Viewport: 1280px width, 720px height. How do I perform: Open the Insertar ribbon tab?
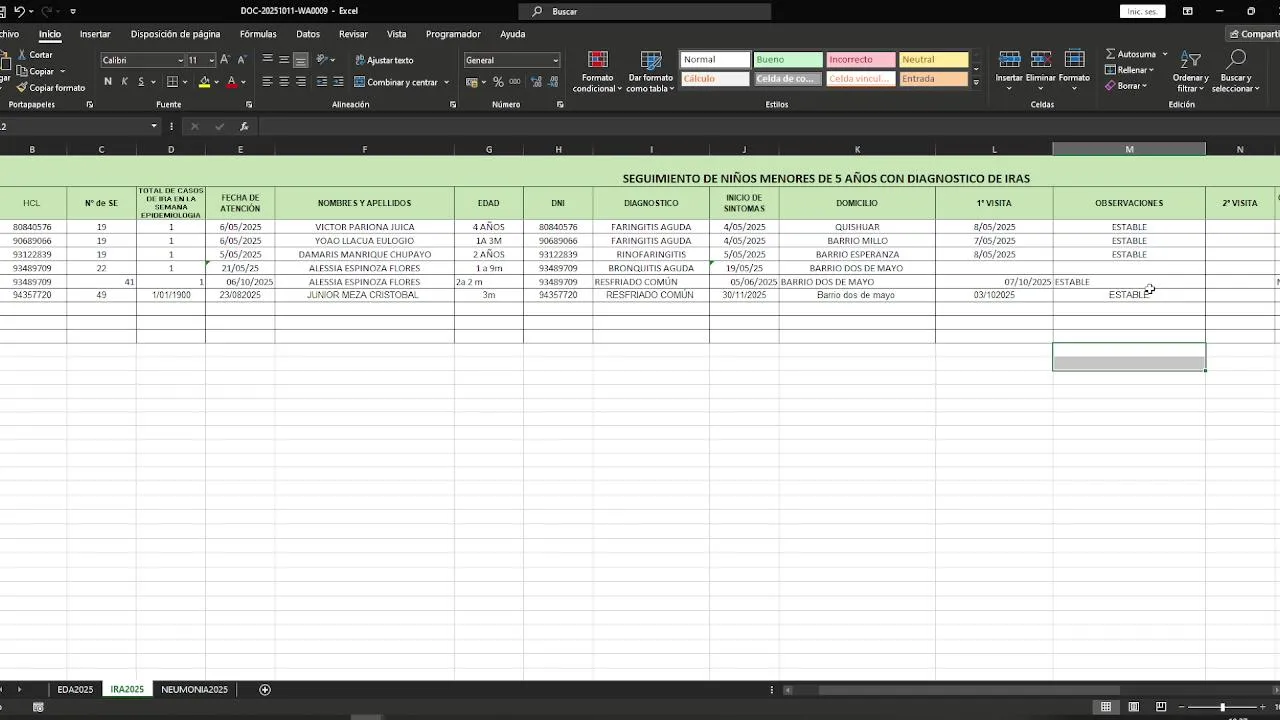click(95, 34)
